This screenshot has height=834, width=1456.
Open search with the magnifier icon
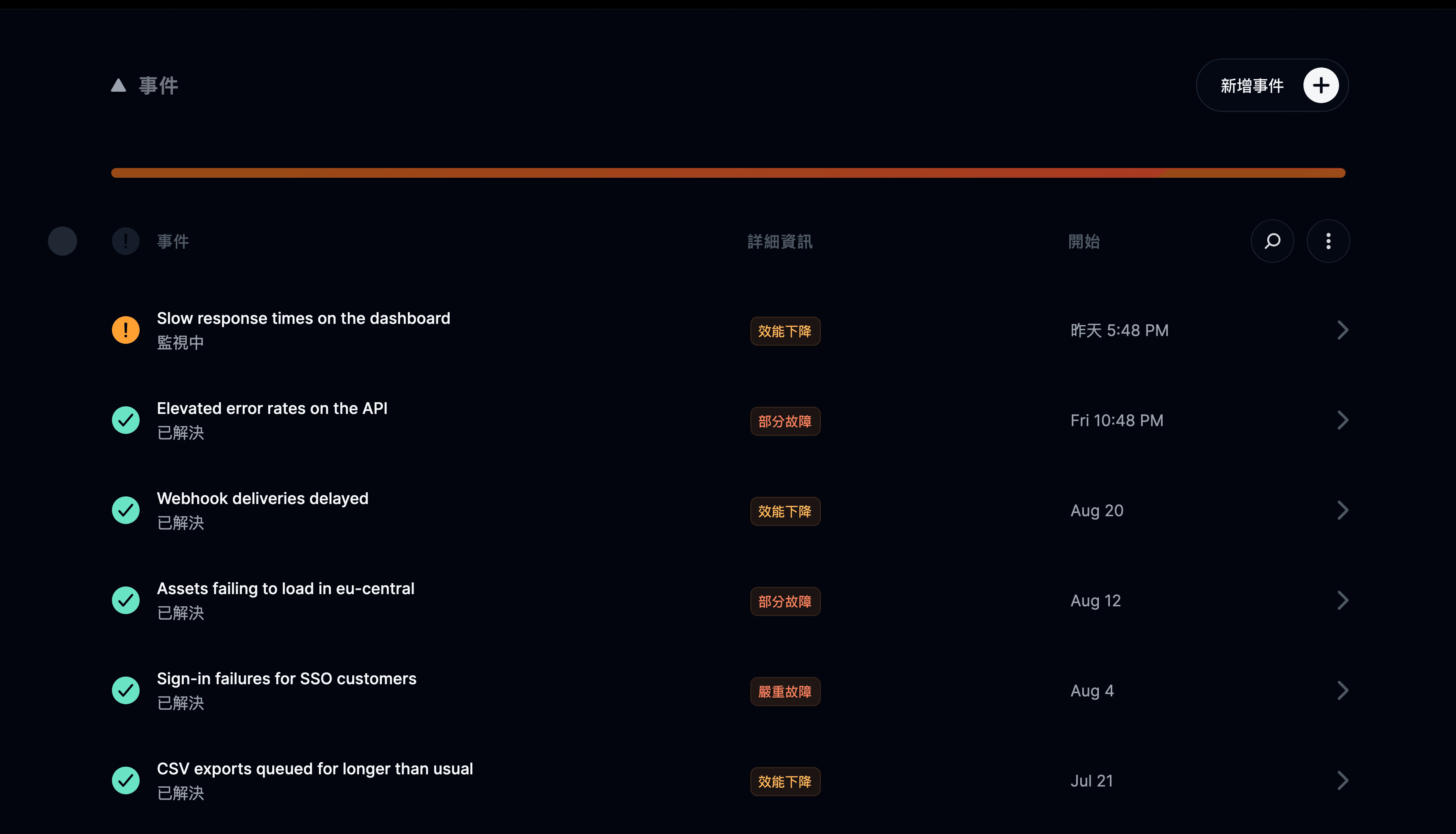click(x=1272, y=241)
